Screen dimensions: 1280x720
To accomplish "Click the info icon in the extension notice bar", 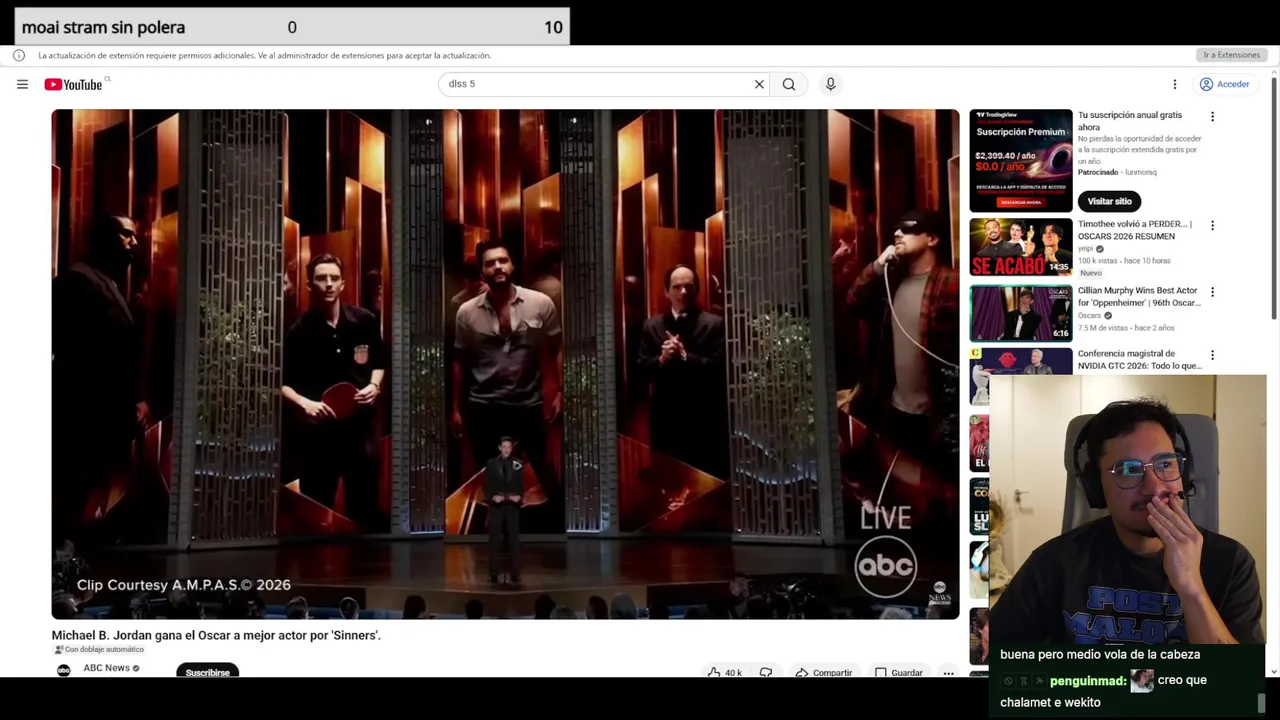I will pyautogui.click(x=19, y=55).
